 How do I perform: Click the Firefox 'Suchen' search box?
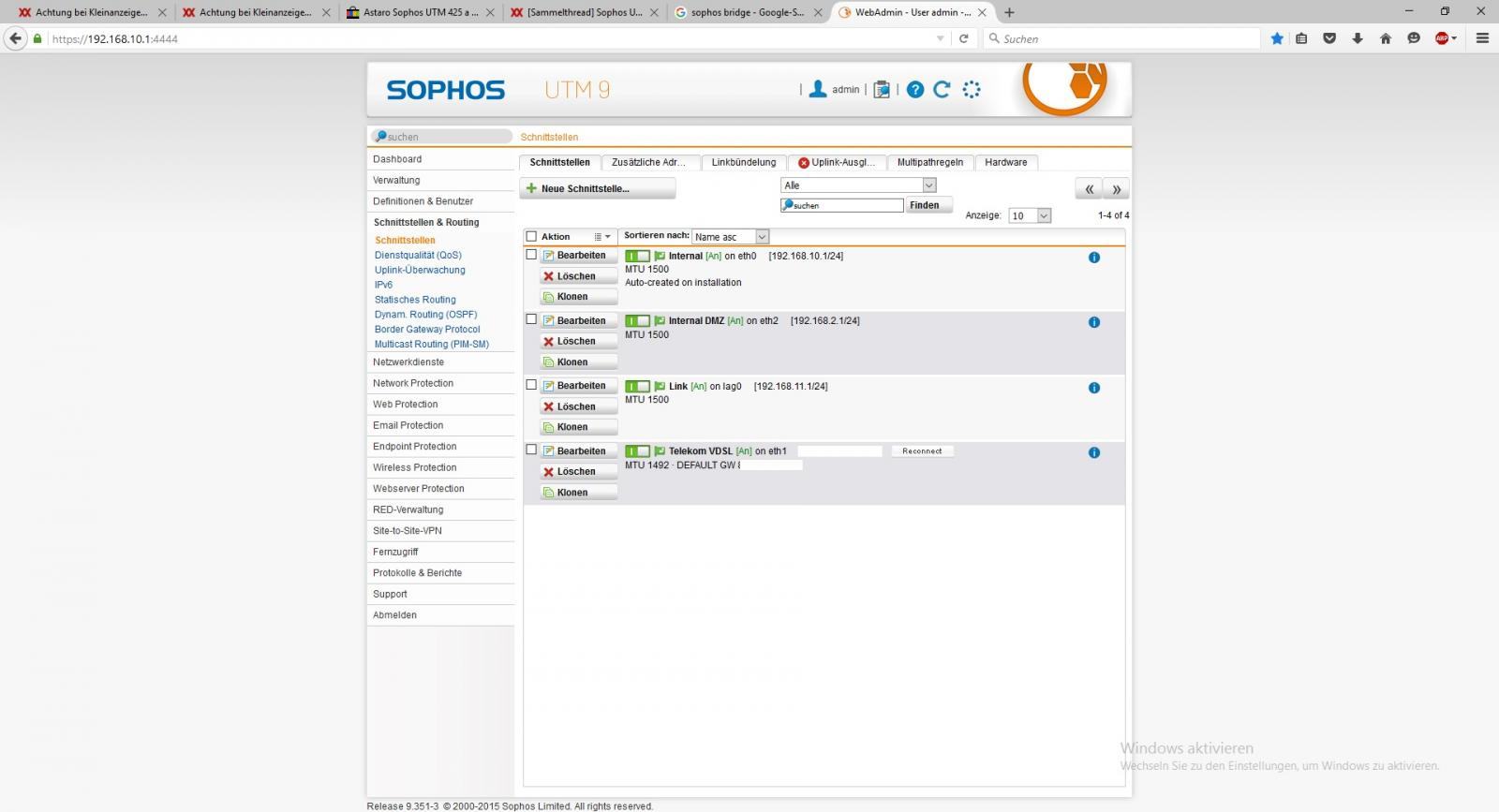point(1122,38)
